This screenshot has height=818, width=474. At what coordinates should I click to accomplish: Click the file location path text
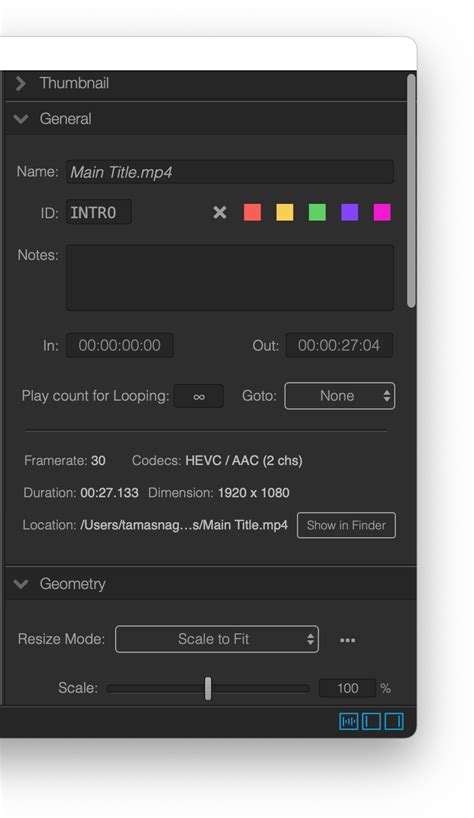coord(184,525)
